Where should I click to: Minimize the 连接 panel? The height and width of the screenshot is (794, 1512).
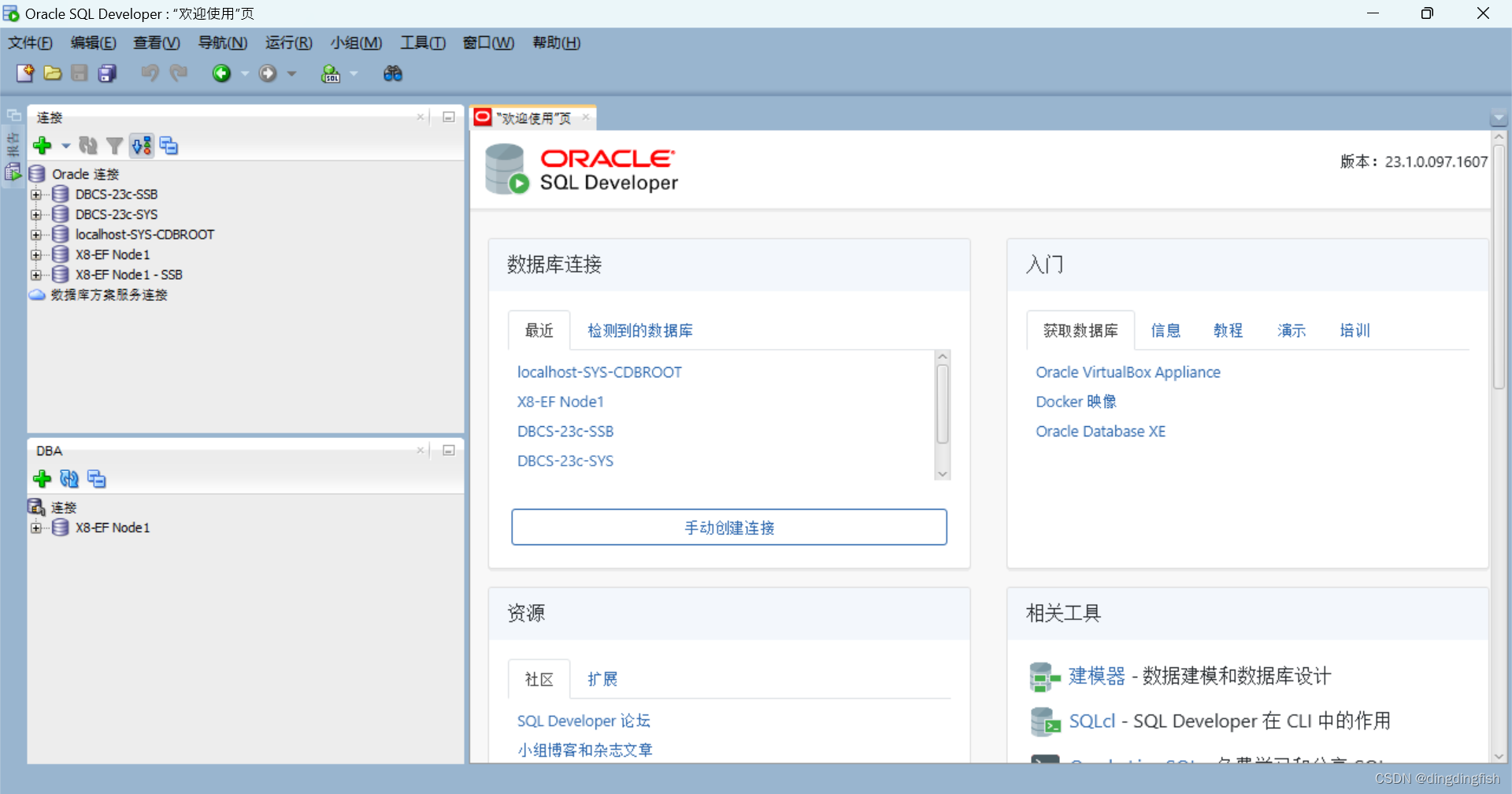[449, 117]
